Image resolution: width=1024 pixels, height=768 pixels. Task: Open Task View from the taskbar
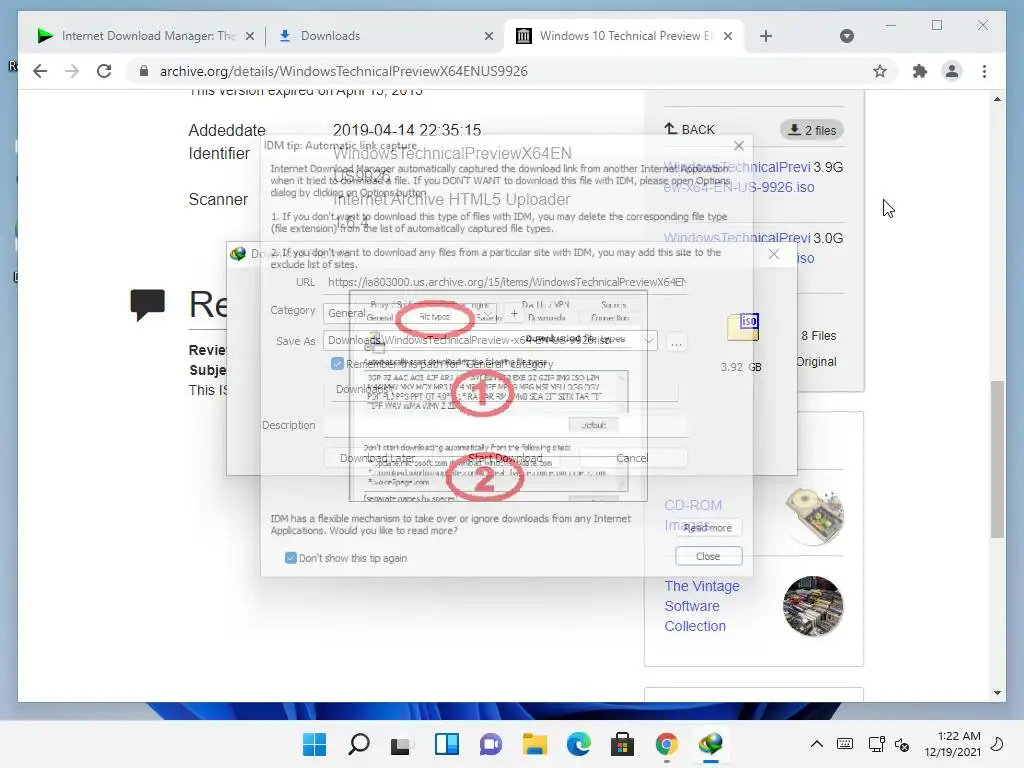click(402, 744)
